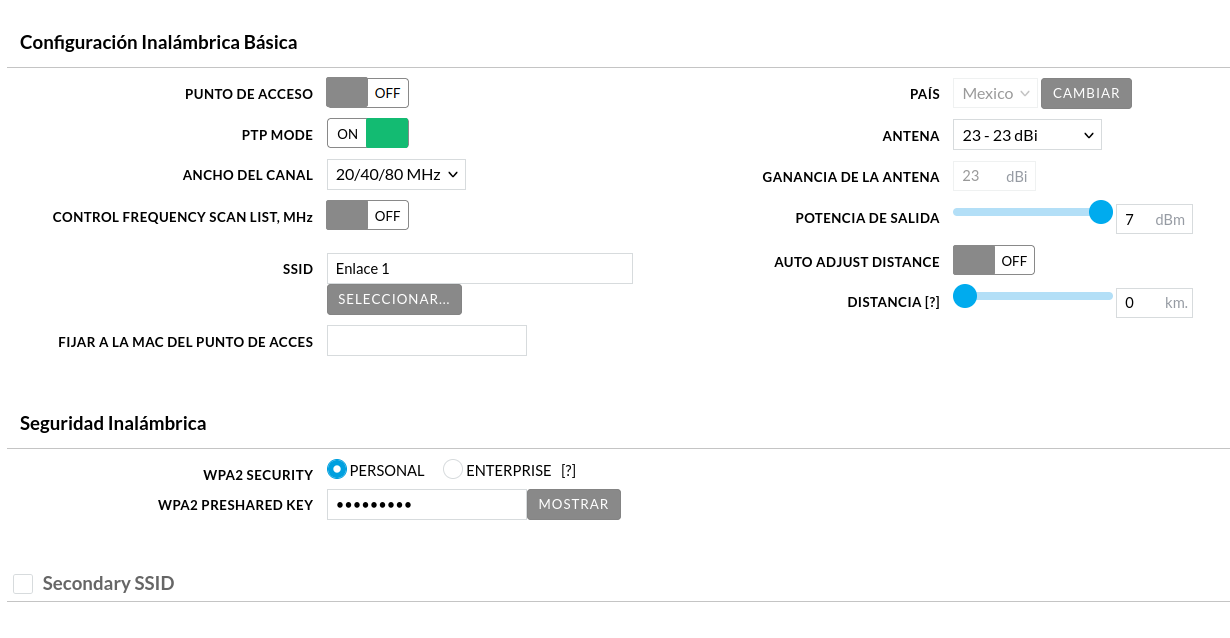The image size is (1230, 638).
Task: Click the SSID text field
Action: tap(479, 268)
